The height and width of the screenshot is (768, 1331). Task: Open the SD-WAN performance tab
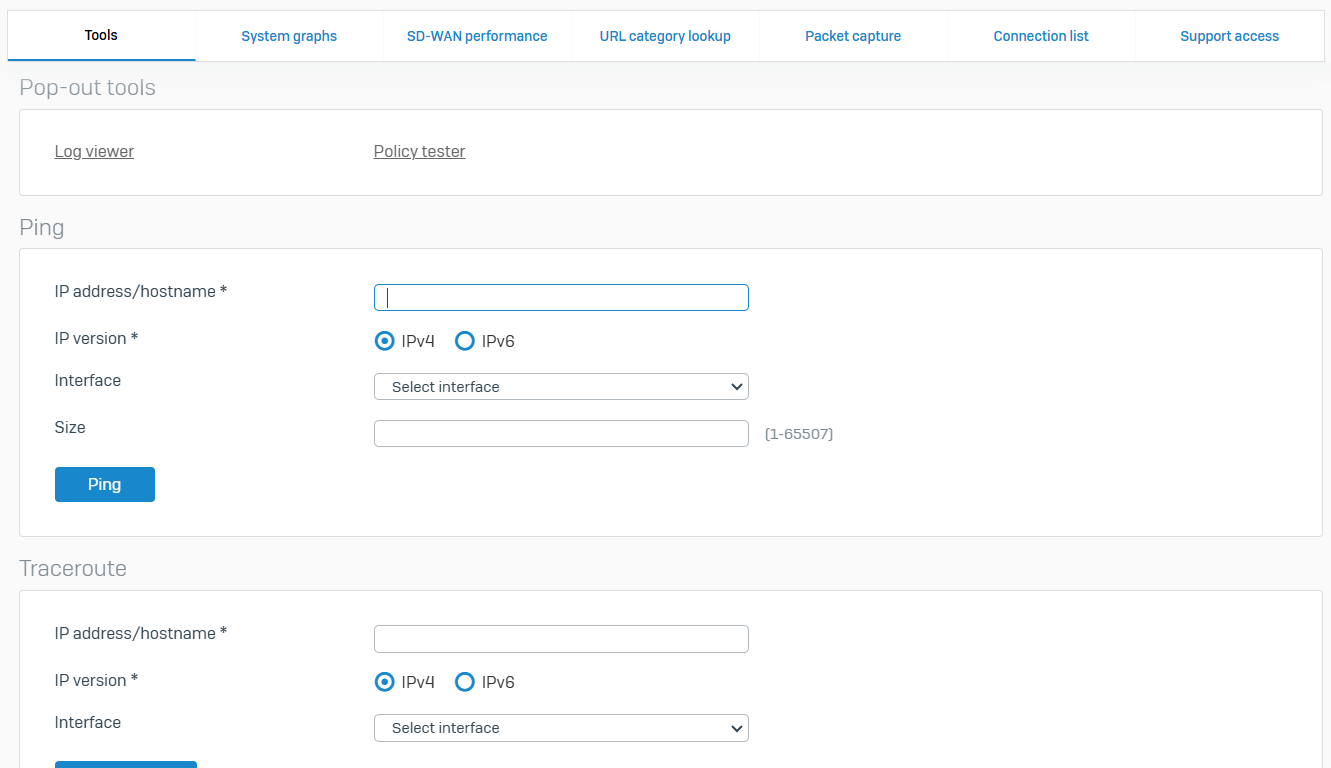(477, 36)
